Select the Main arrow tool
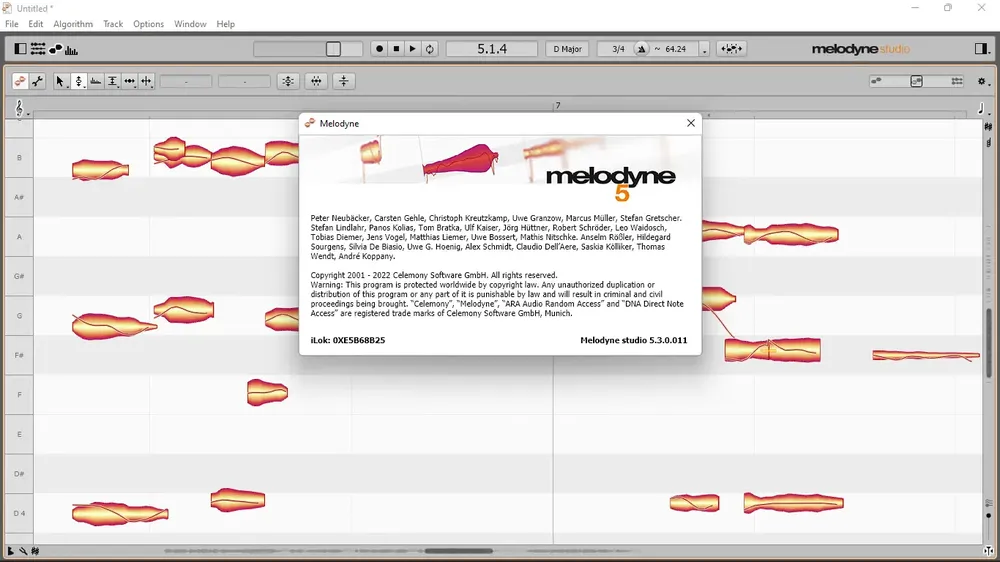The height and width of the screenshot is (562, 1000). pyautogui.click(x=61, y=81)
